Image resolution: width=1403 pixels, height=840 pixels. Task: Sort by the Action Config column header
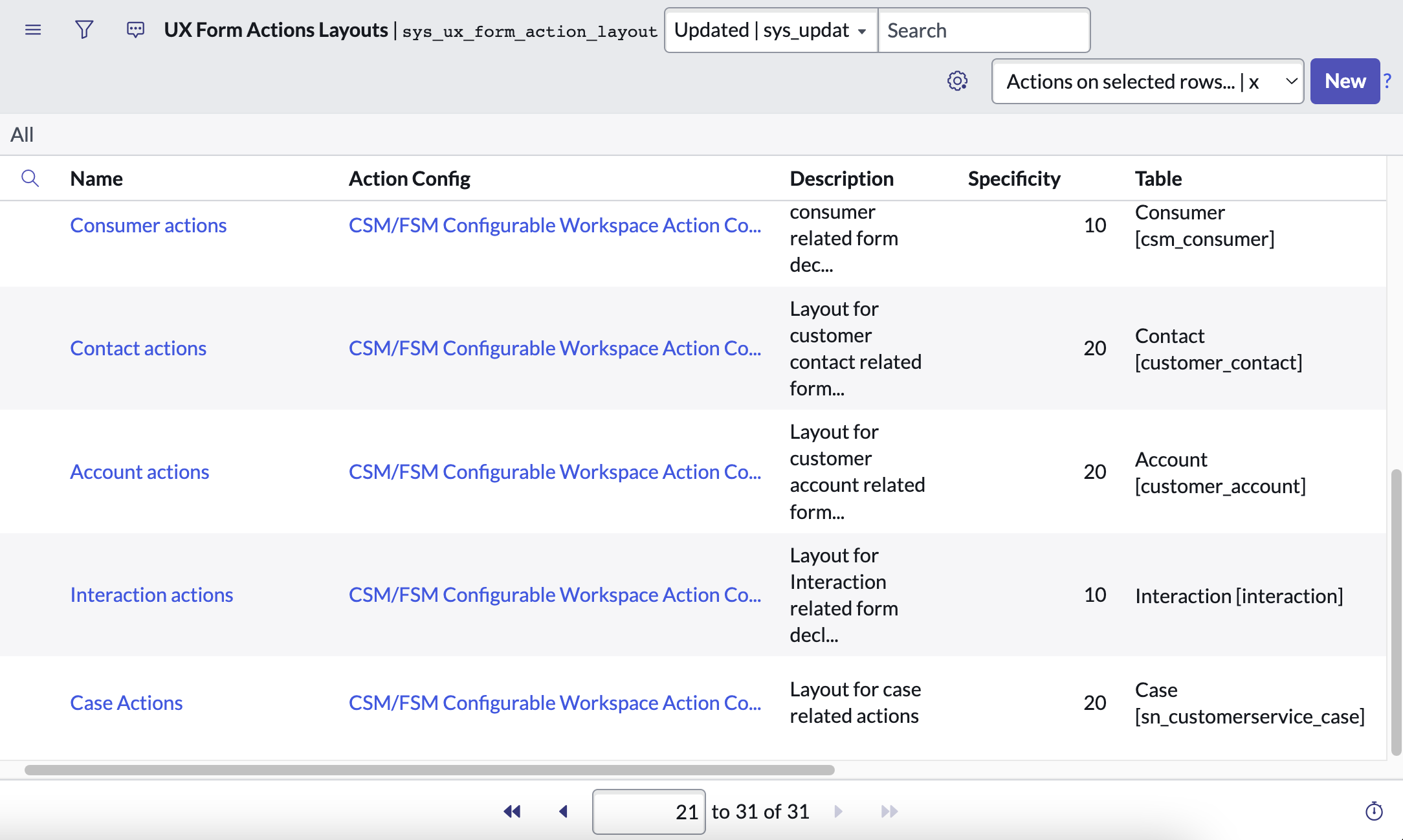pyautogui.click(x=409, y=179)
